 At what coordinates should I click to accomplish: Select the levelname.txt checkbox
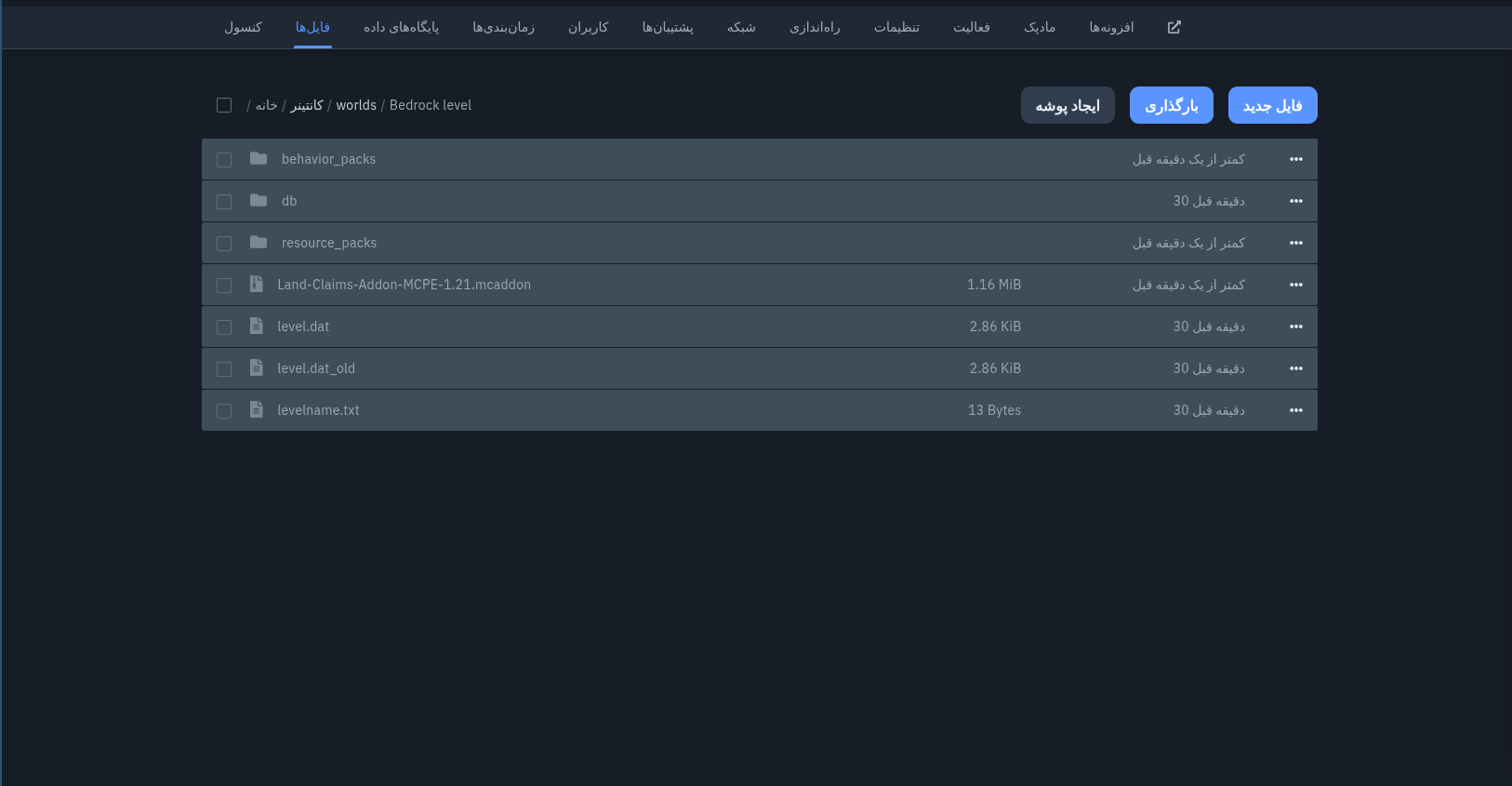point(224,411)
